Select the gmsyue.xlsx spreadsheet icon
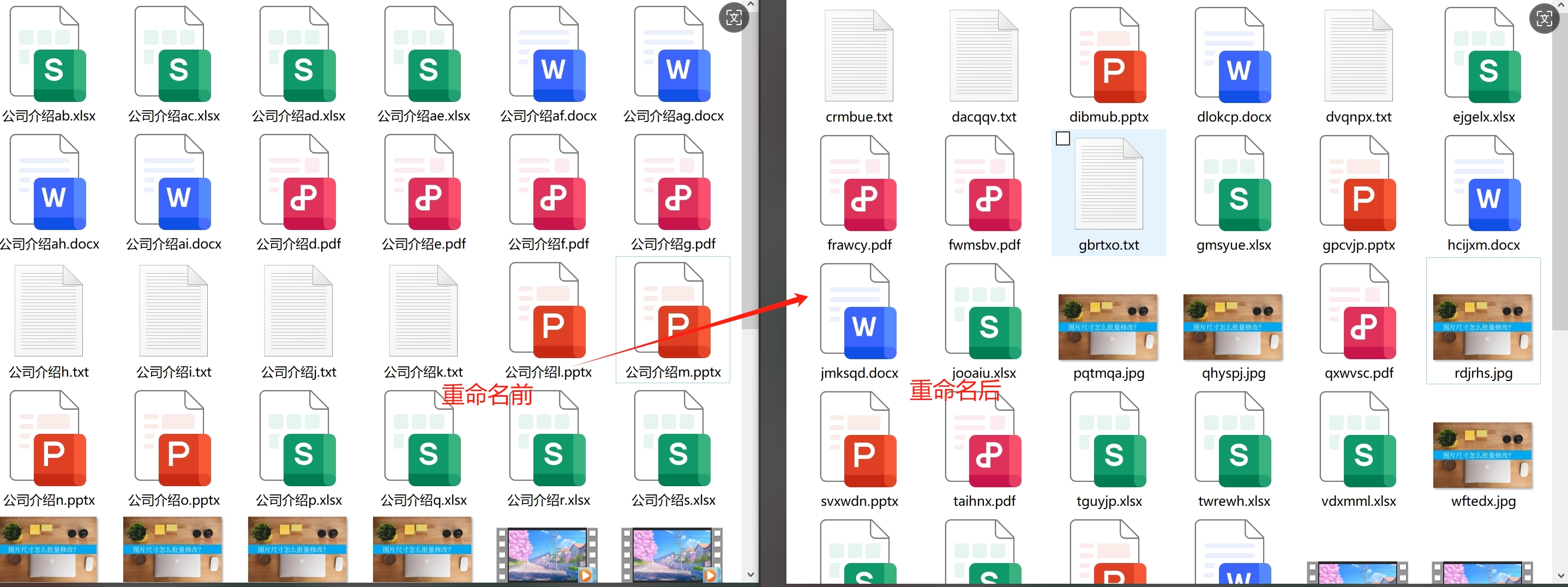The width and height of the screenshot is (1568, 587). pyautogui.click(x=1233, y=183)
